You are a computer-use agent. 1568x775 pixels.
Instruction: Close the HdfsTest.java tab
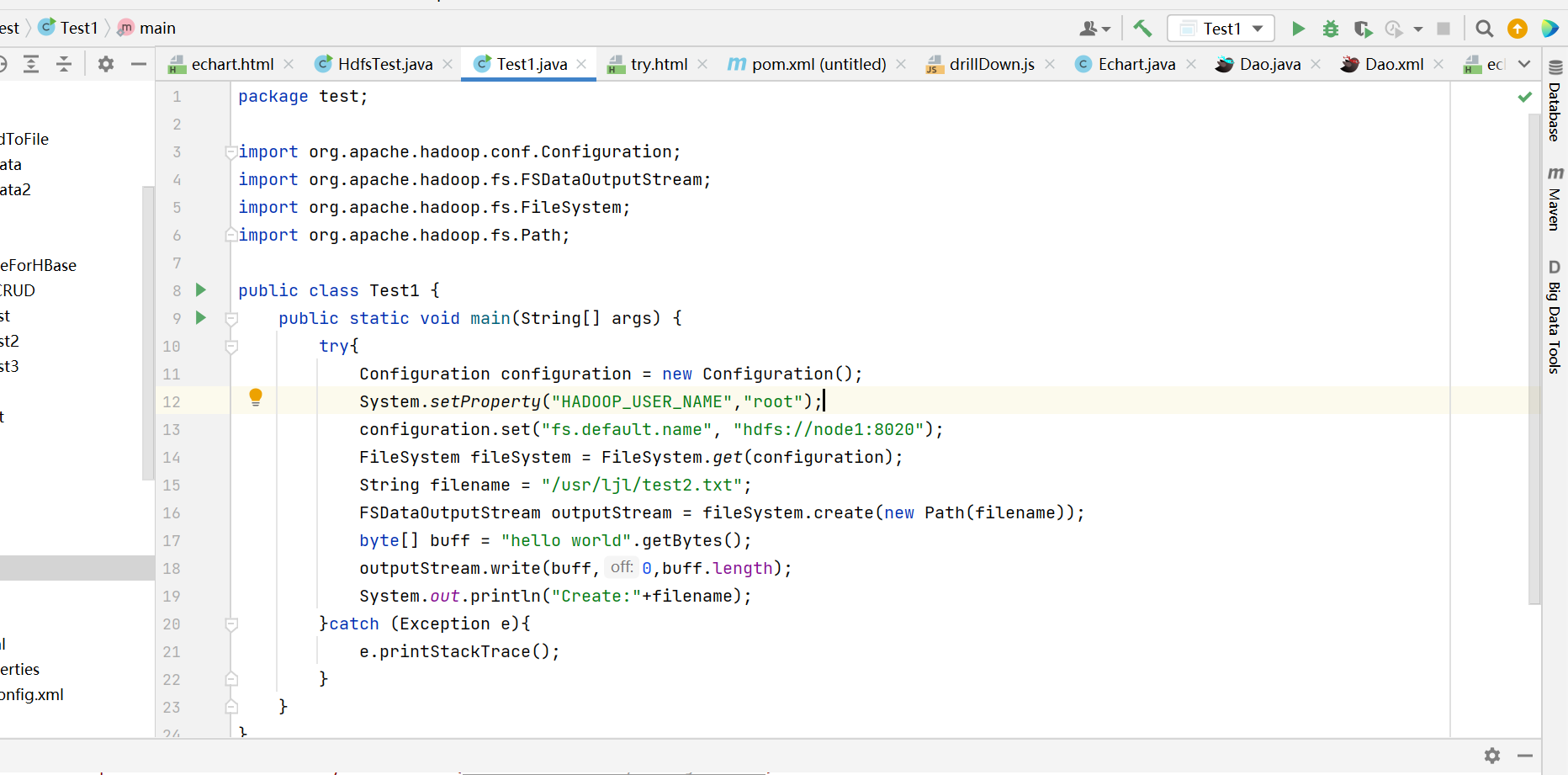pos(448,64)
